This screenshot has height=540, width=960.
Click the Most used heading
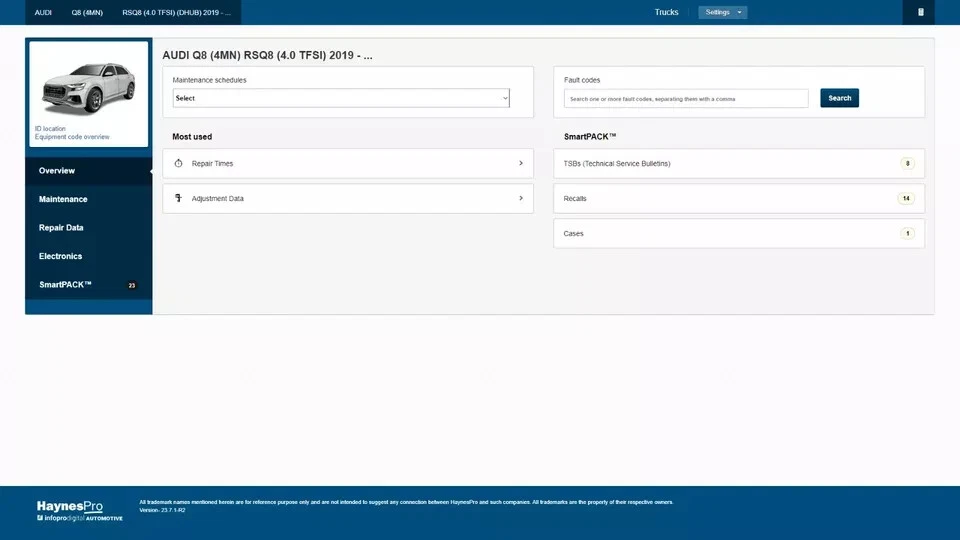click(192, 137)
